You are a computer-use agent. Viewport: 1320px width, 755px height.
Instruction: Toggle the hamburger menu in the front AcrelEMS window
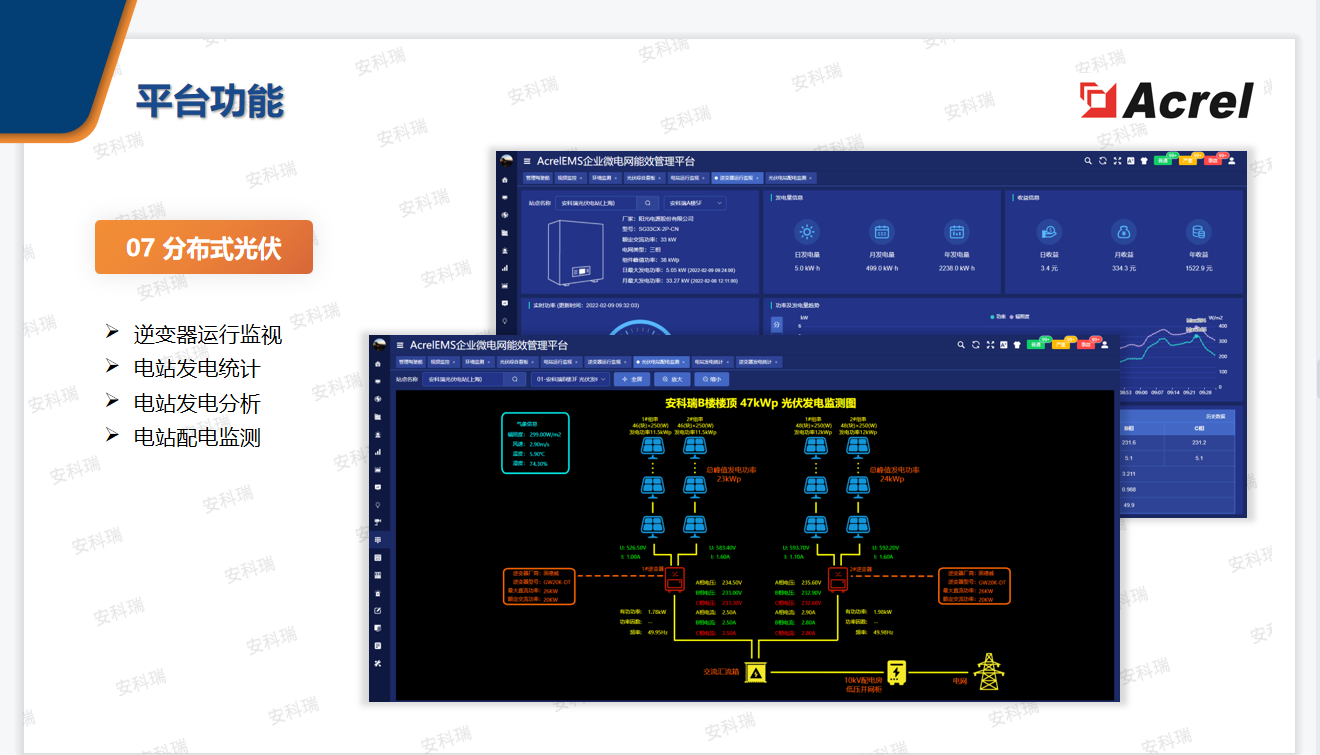pos(400,345)
